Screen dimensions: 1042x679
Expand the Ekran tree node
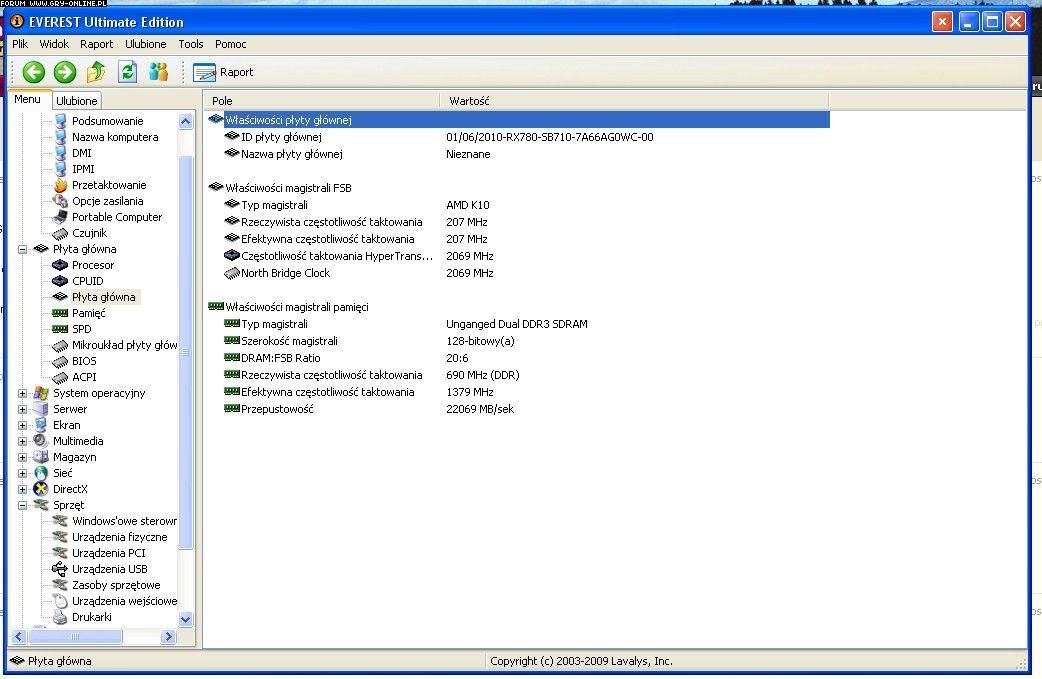click(x=22, y=425)
